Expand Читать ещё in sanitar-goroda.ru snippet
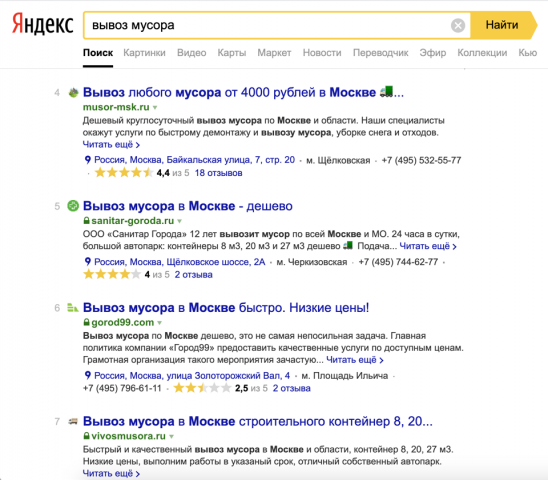The height and width of the screenshot is (480, 548). point(428,246)
